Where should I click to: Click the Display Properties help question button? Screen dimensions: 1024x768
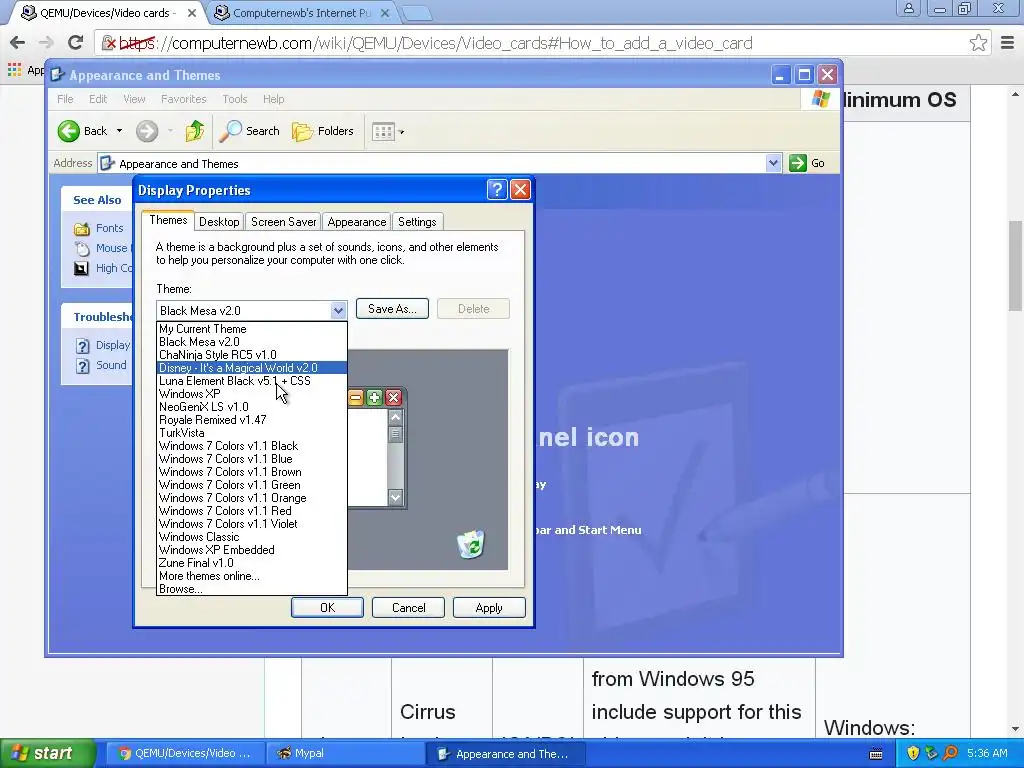[x=497, y=190]
